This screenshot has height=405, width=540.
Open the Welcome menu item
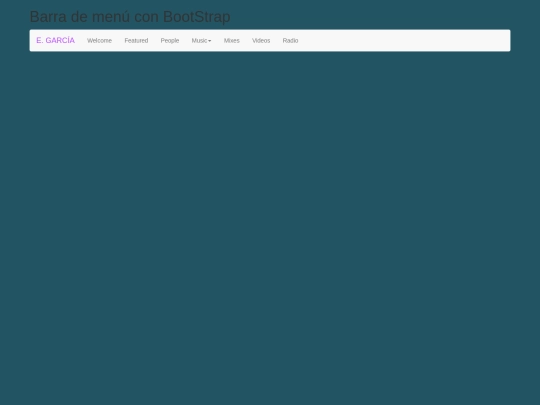click(x=99, y=40)
